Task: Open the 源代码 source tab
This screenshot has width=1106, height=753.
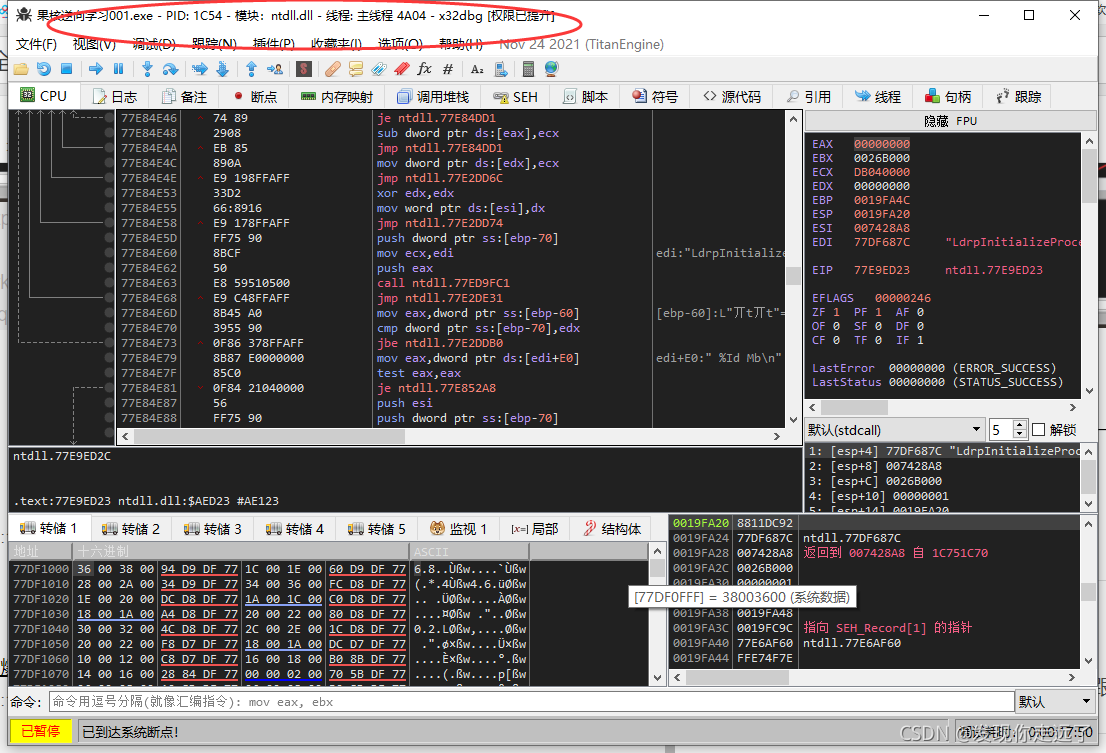Action: pos(732,96)
